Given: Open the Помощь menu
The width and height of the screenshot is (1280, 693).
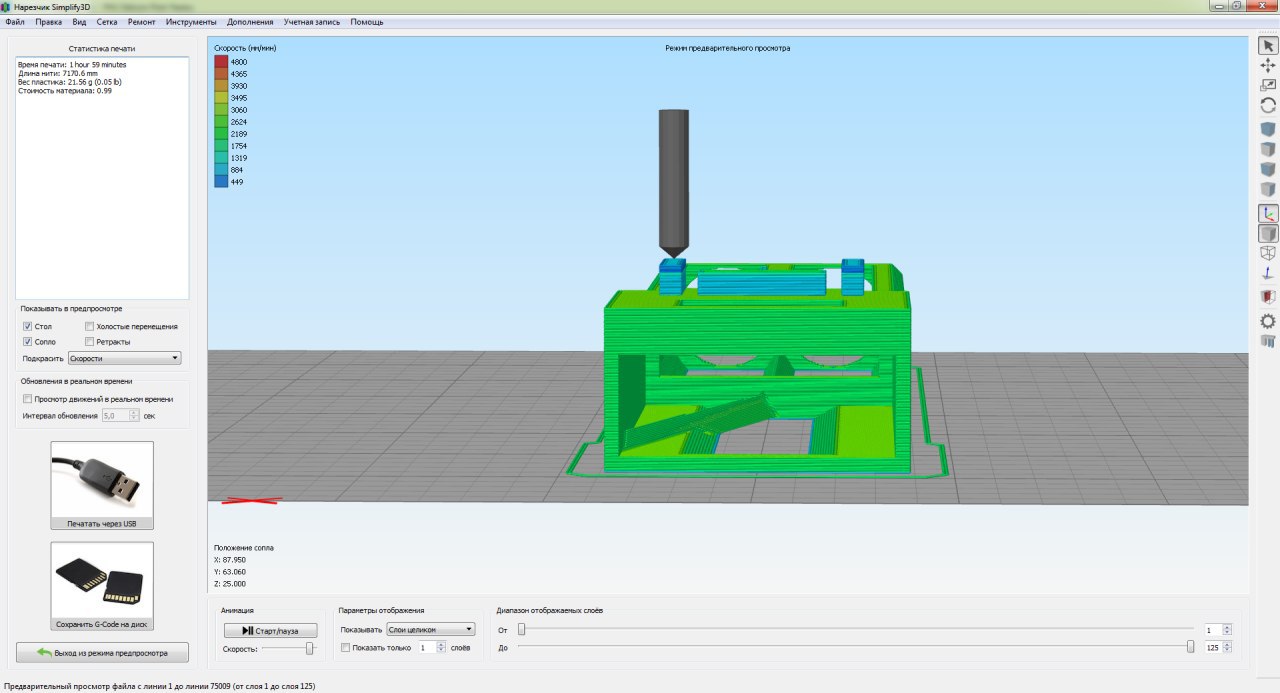Looking at the screenshot, I should click(x=367, y=21).
